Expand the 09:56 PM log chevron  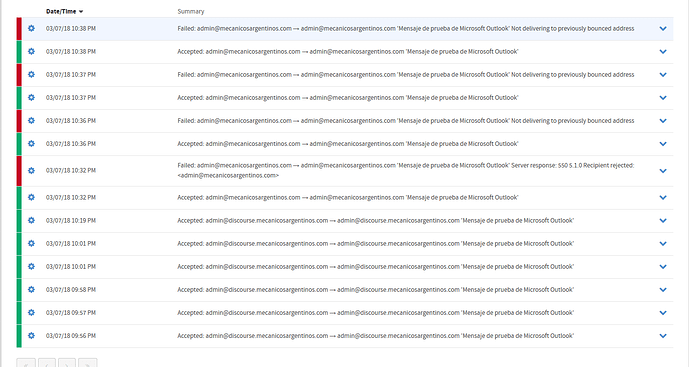(663, 336)
